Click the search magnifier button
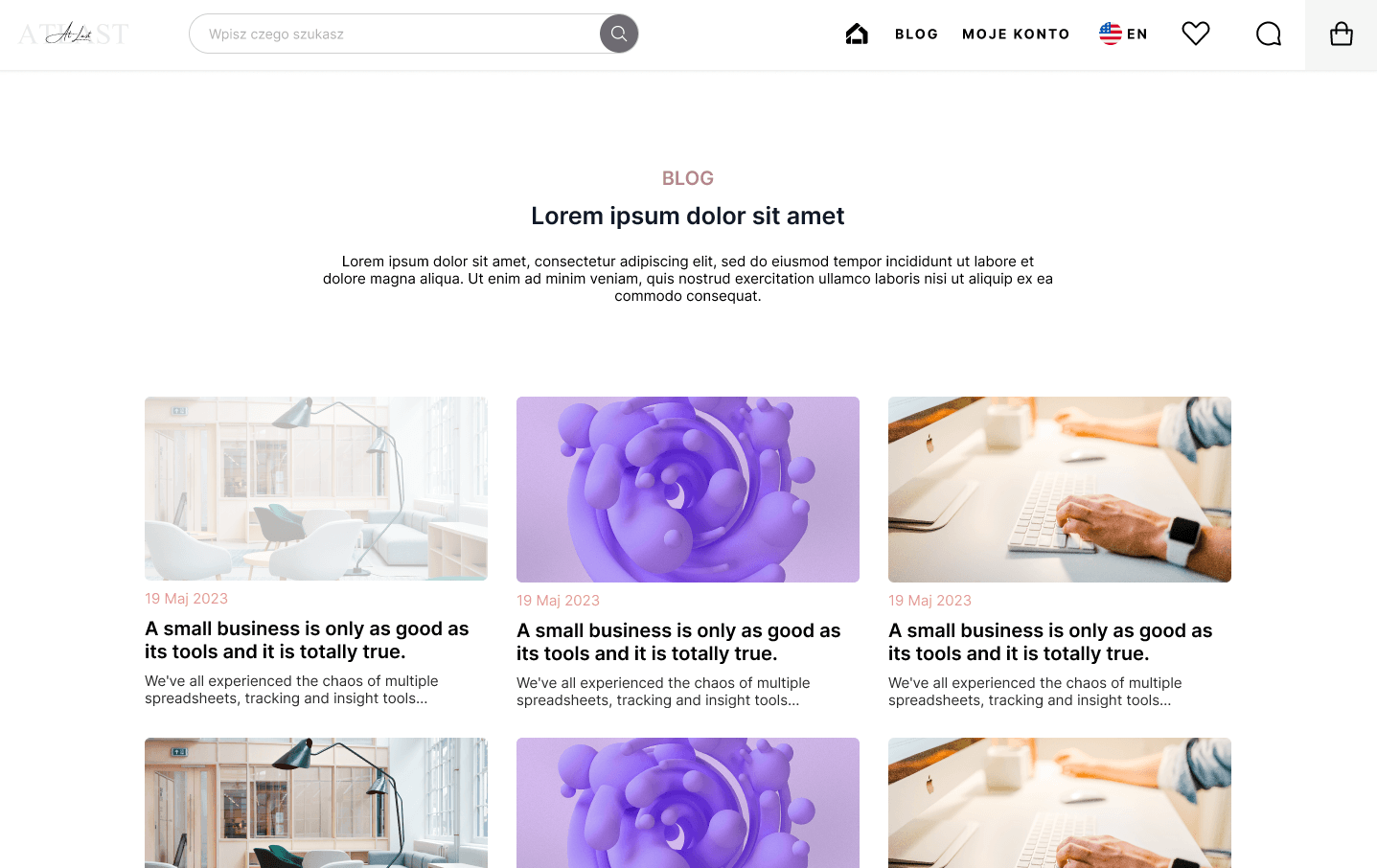1377x868 pixels. [619, 34]
